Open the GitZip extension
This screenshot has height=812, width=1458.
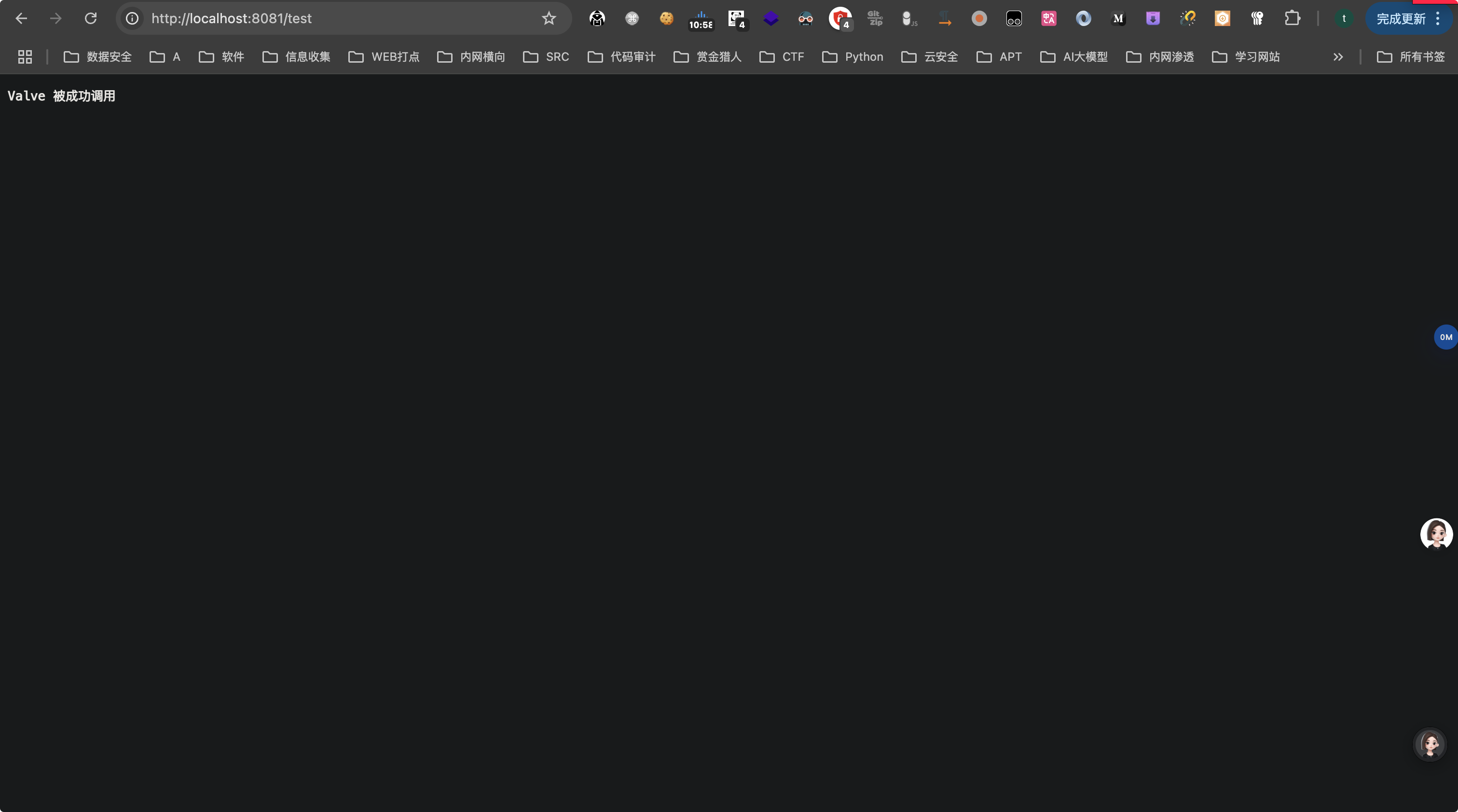click(x=875, y=19)
